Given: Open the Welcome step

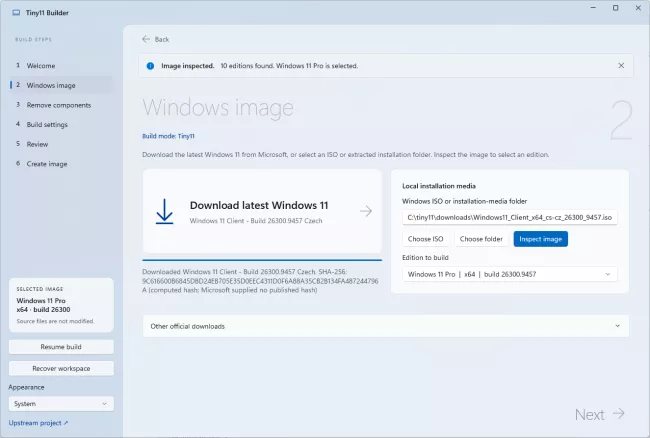Looking at the screenshot, I should [61, 65].
